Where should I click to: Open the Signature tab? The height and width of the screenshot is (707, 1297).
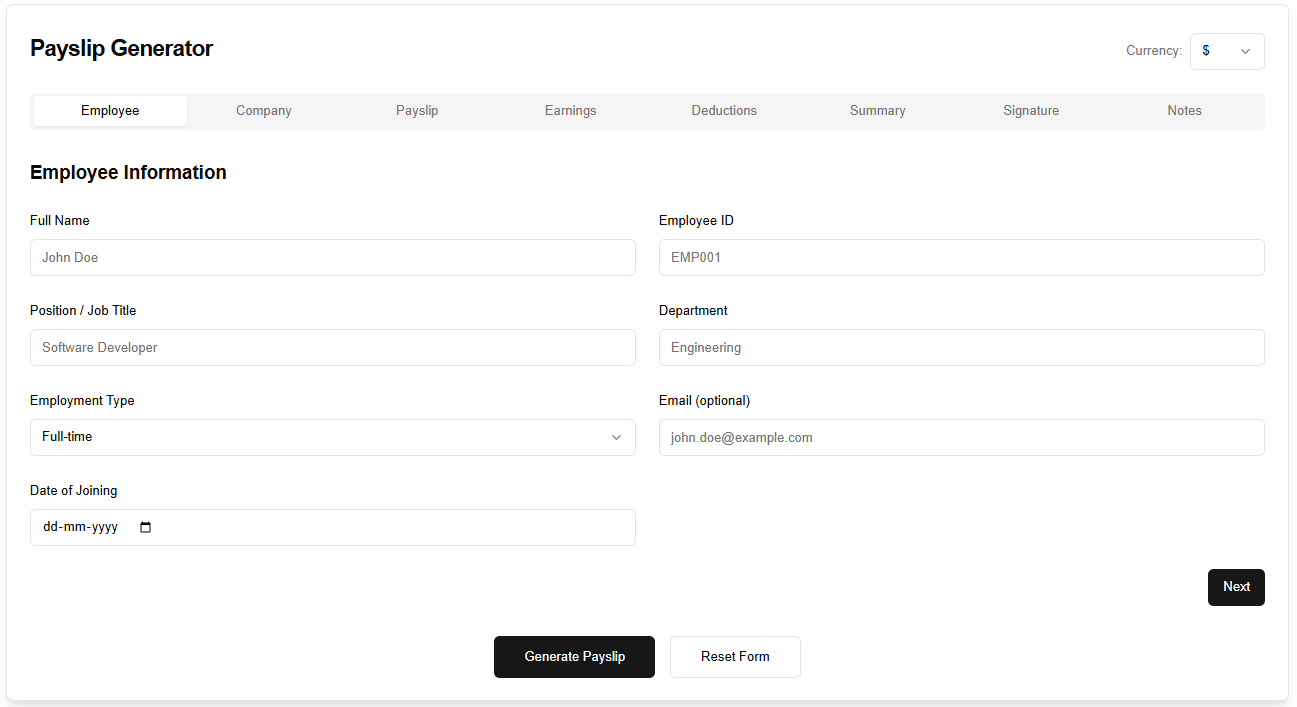pyautogui.click(x=1031, y=110)
